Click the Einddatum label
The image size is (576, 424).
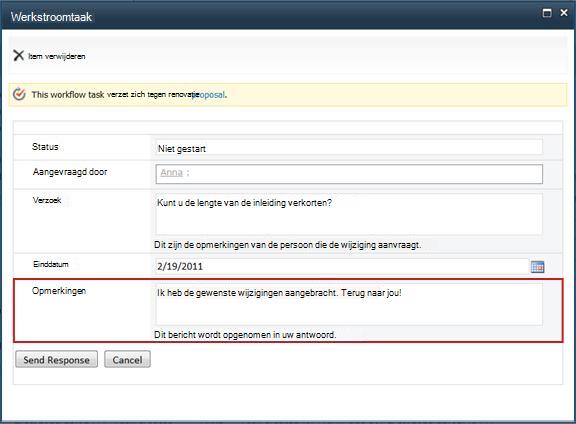(51, 264)
